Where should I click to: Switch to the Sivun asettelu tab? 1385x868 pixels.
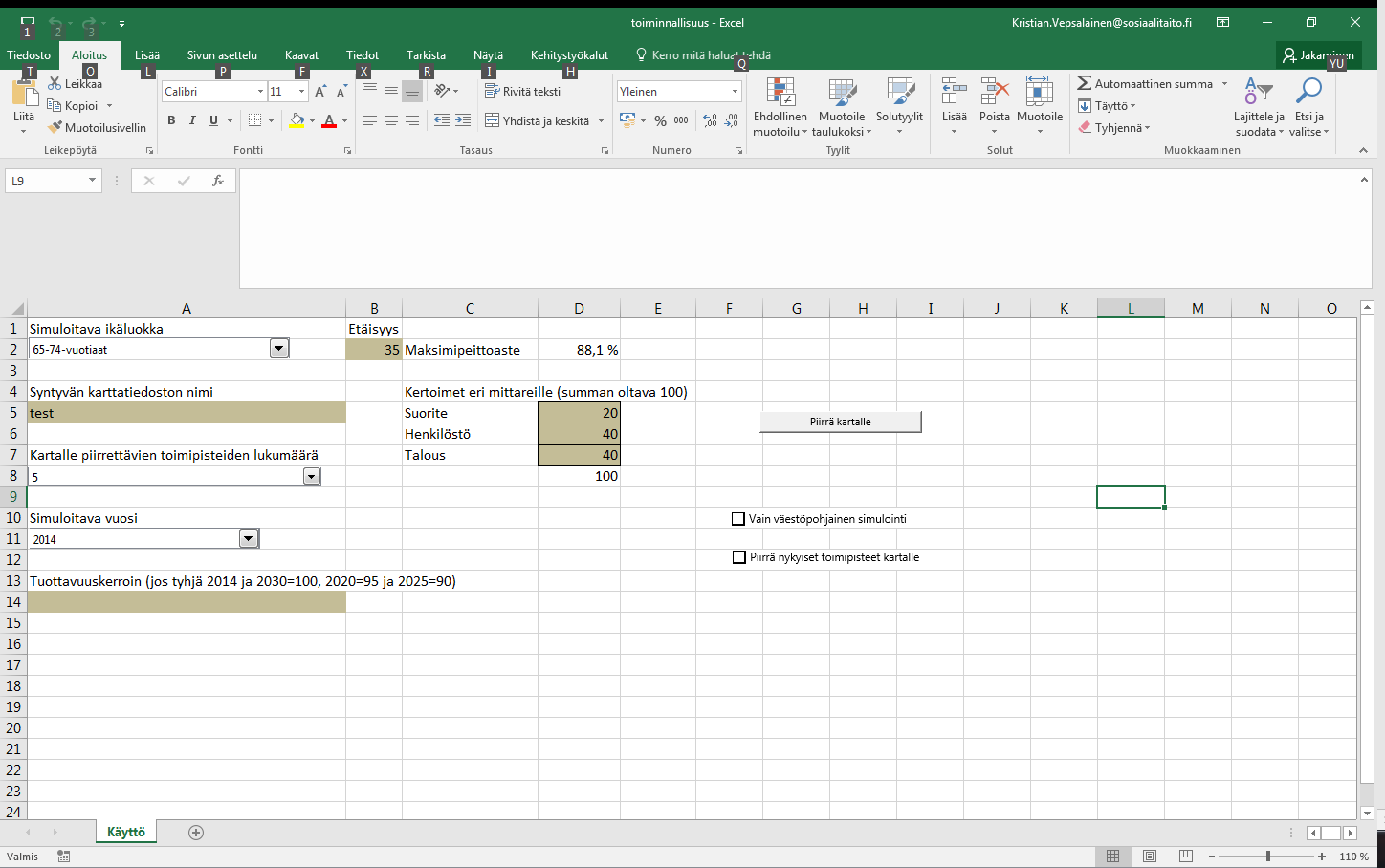click(222, 55)
